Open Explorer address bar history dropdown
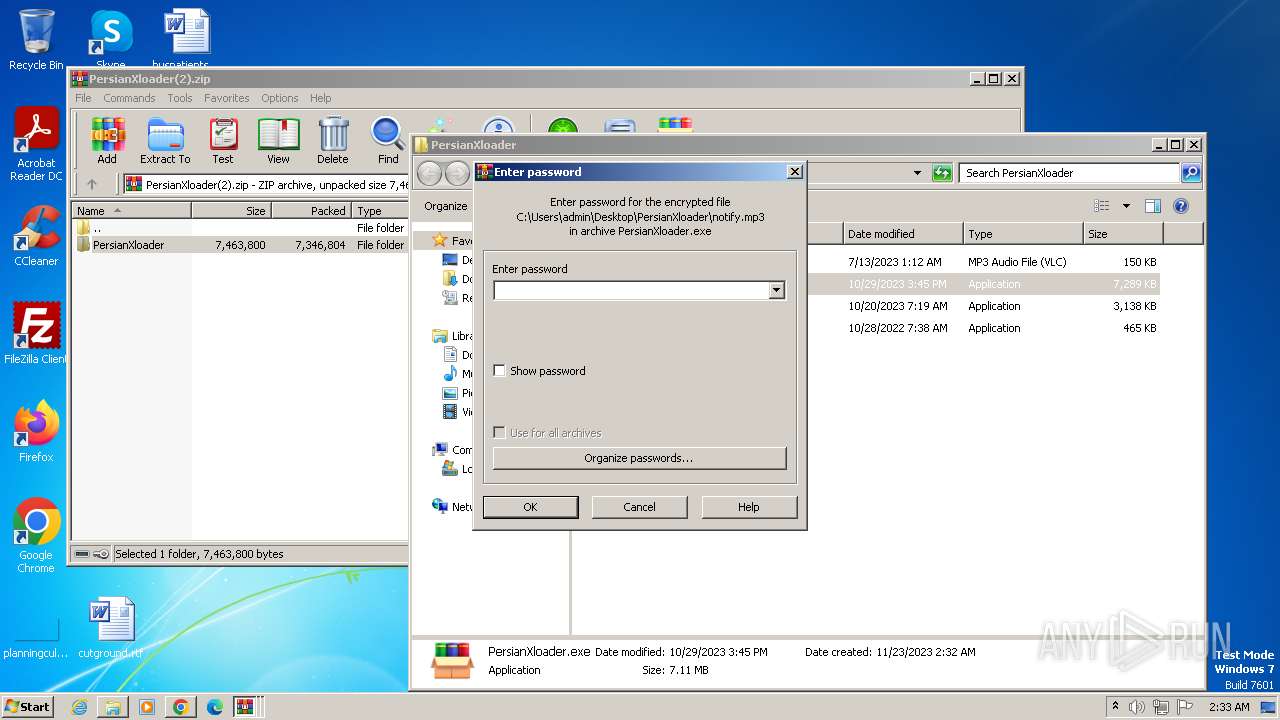Viewport: 1280px width, 720px height. (917, 173)
